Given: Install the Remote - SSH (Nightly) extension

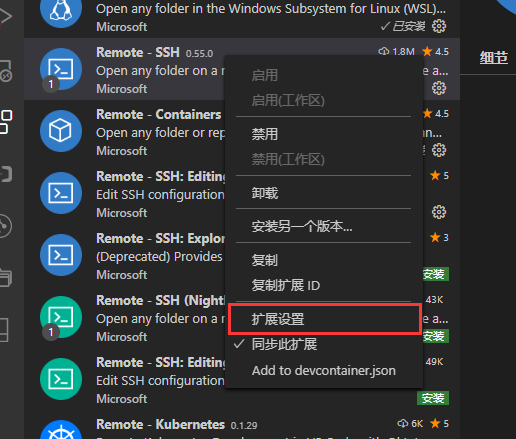Looking at the screenshot, I should (x=435, y=336).
